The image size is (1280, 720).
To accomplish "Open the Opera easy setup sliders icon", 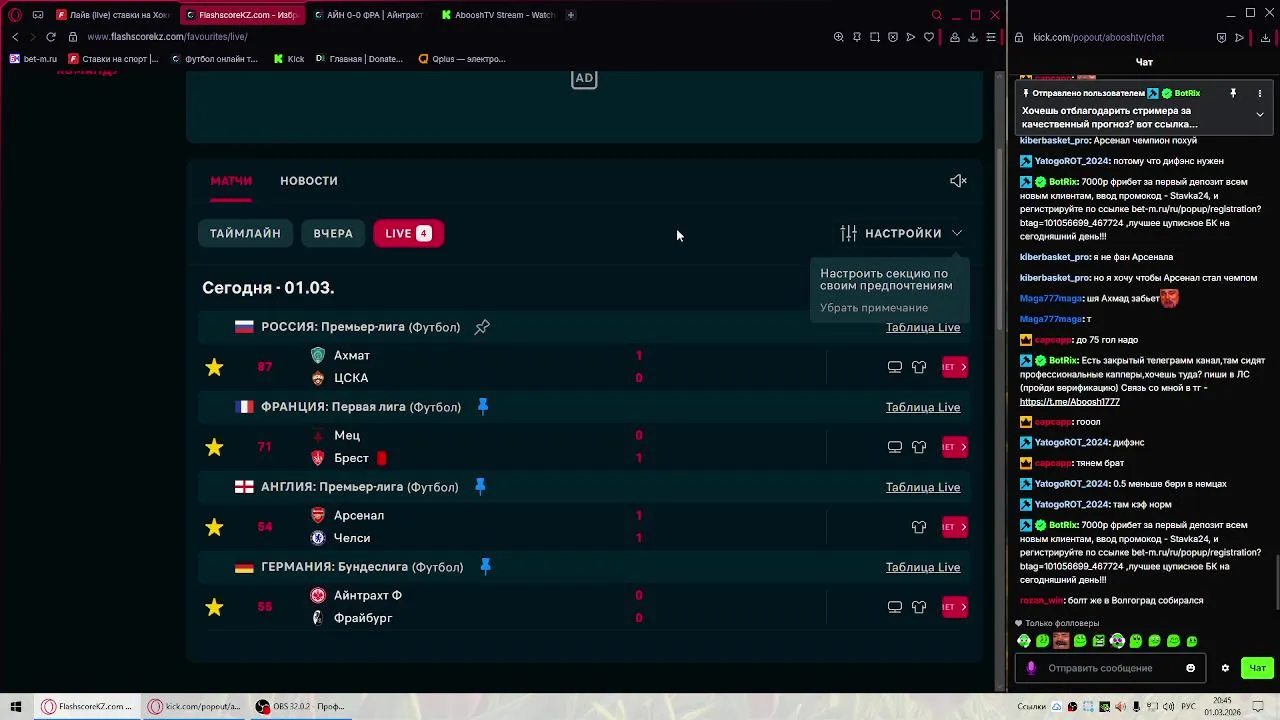I will pyautogui.click(x=991, y=37).
